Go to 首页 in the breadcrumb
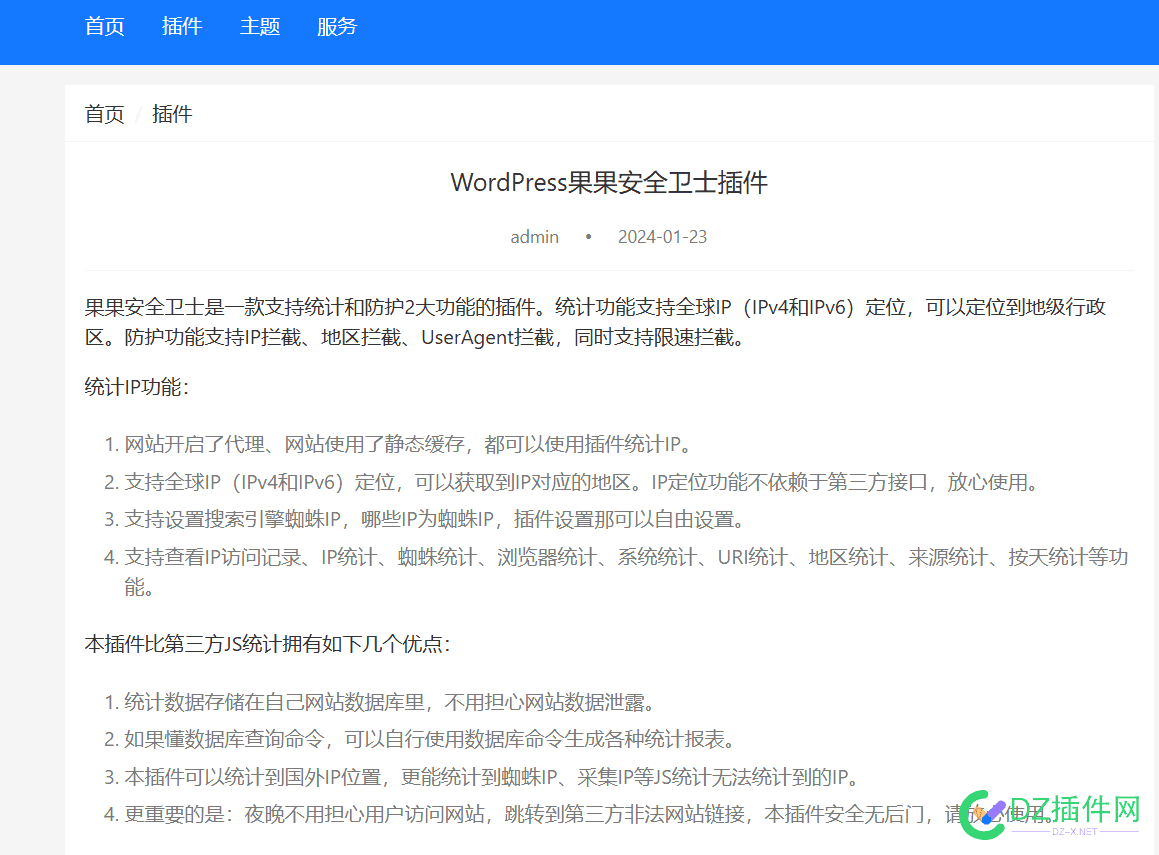 pos(104,114)
